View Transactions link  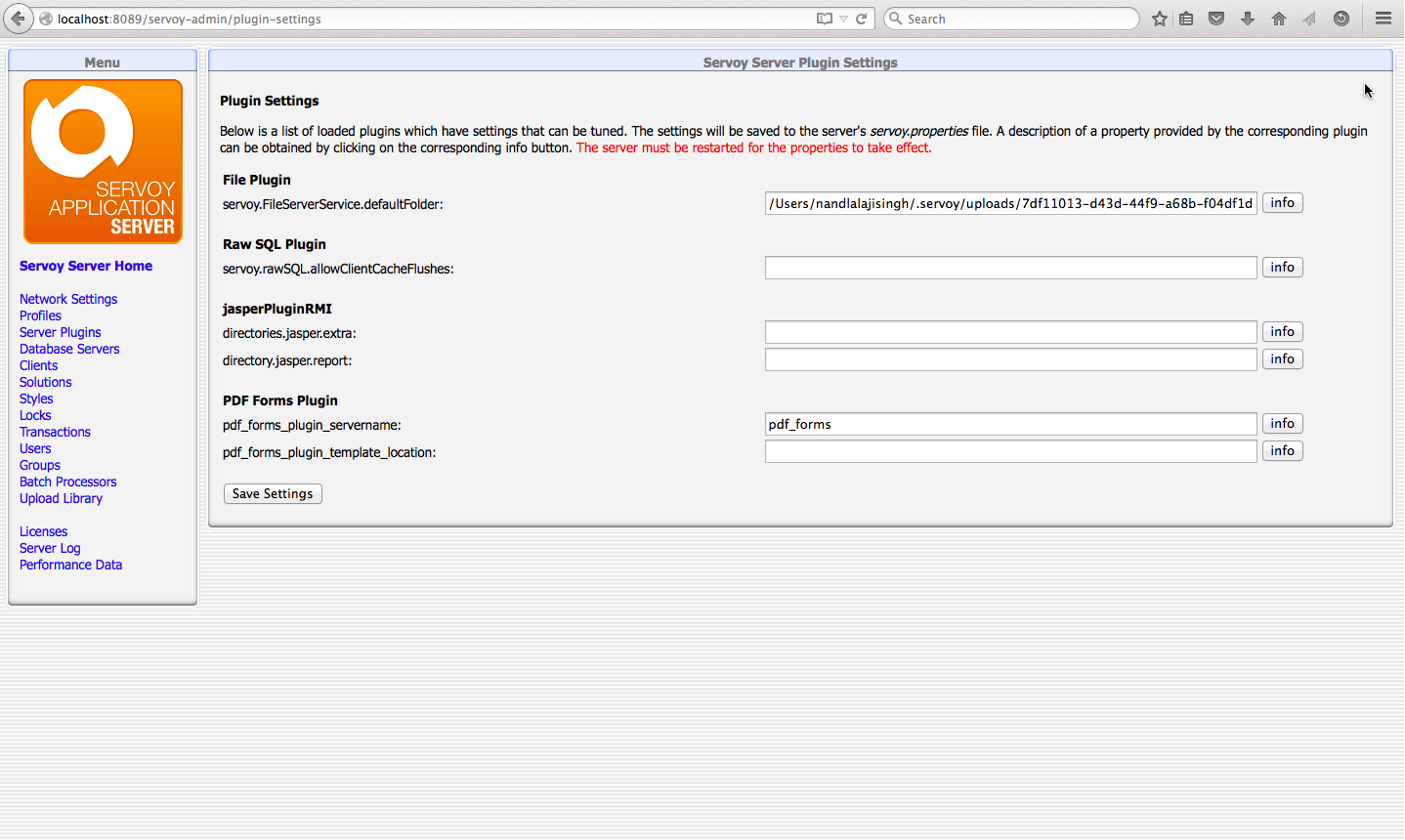[55, 432]
